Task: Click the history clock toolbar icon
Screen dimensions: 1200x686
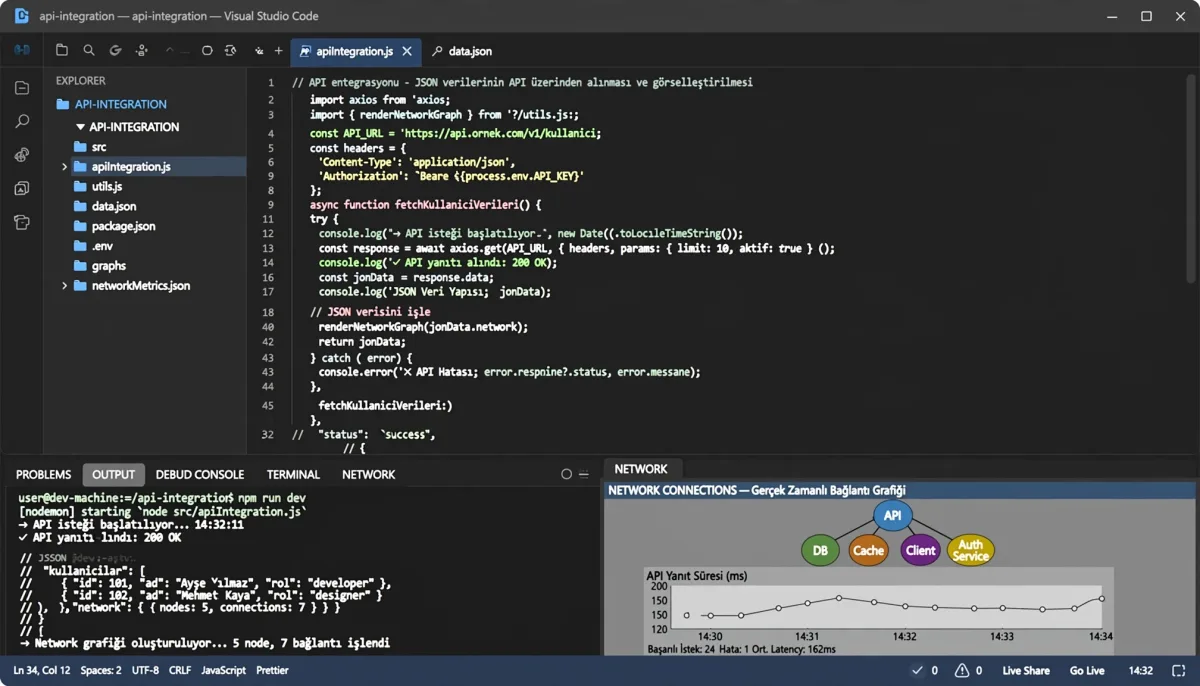Action: (231, 50)
